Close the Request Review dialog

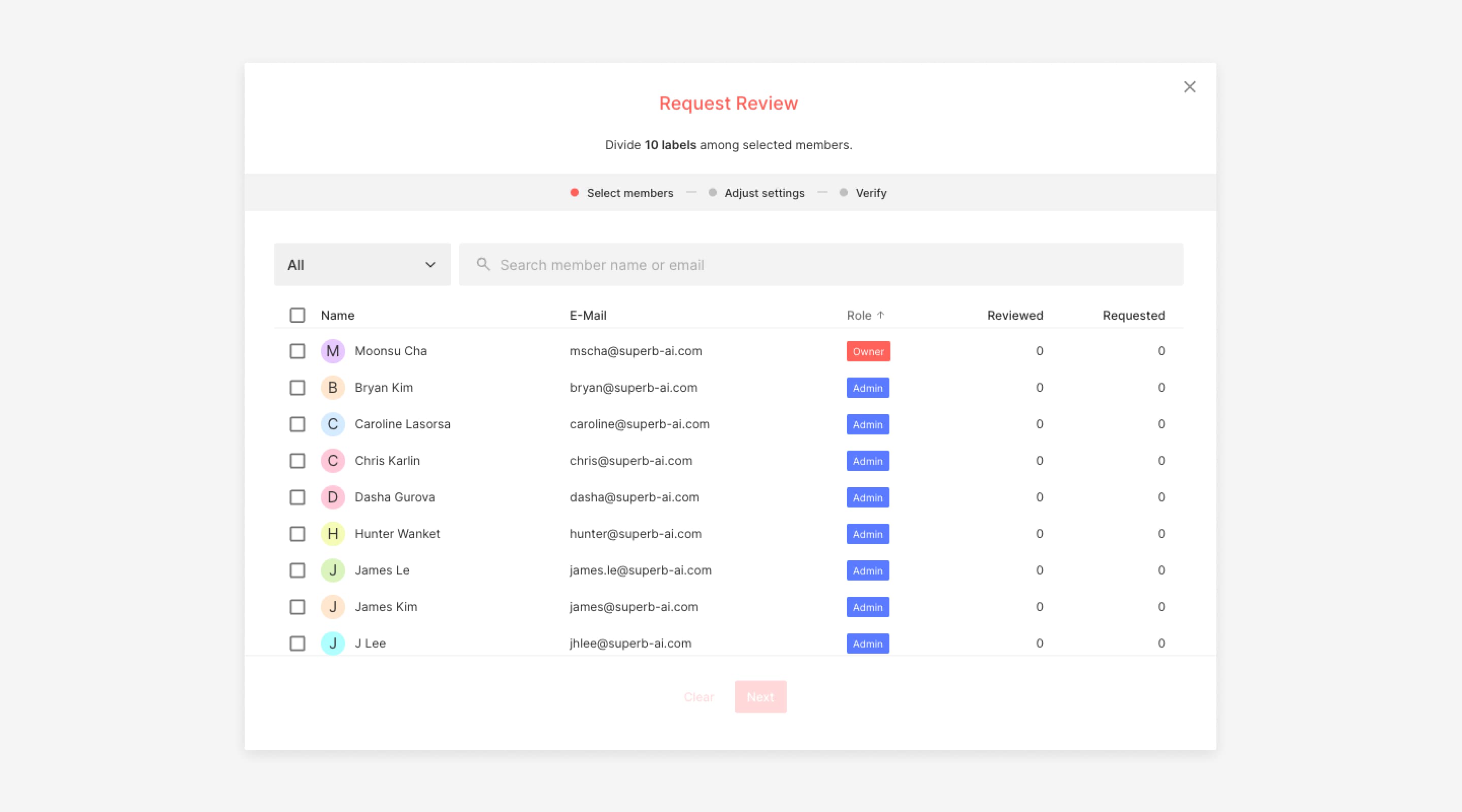[x=1189, y=87]
